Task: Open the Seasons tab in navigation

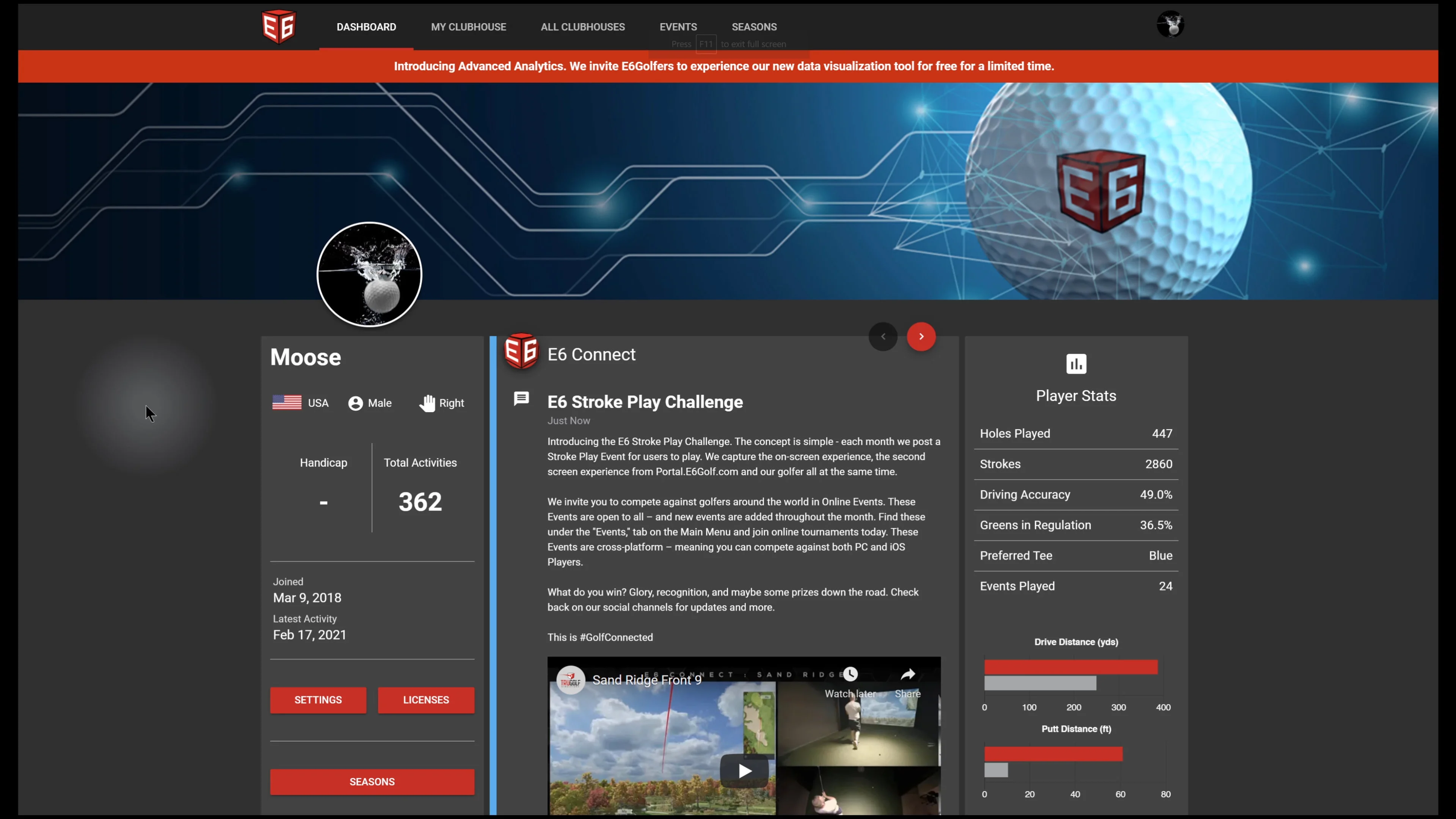Action: coord(754,27)
